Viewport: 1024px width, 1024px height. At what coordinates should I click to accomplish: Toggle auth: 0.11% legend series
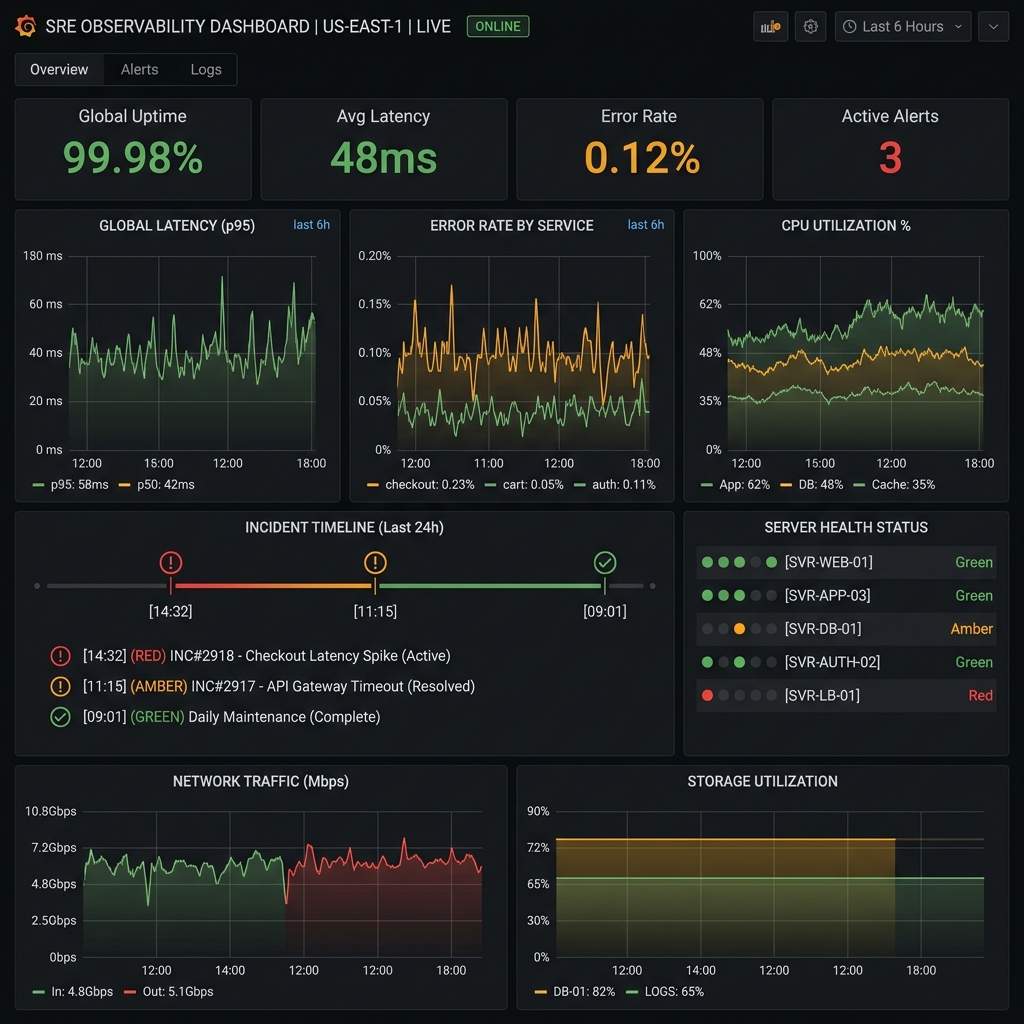(615, 485)
